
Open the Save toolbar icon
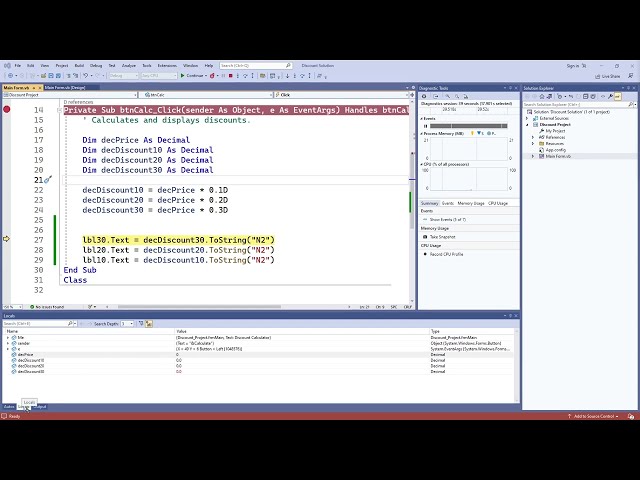click(51, 76)
